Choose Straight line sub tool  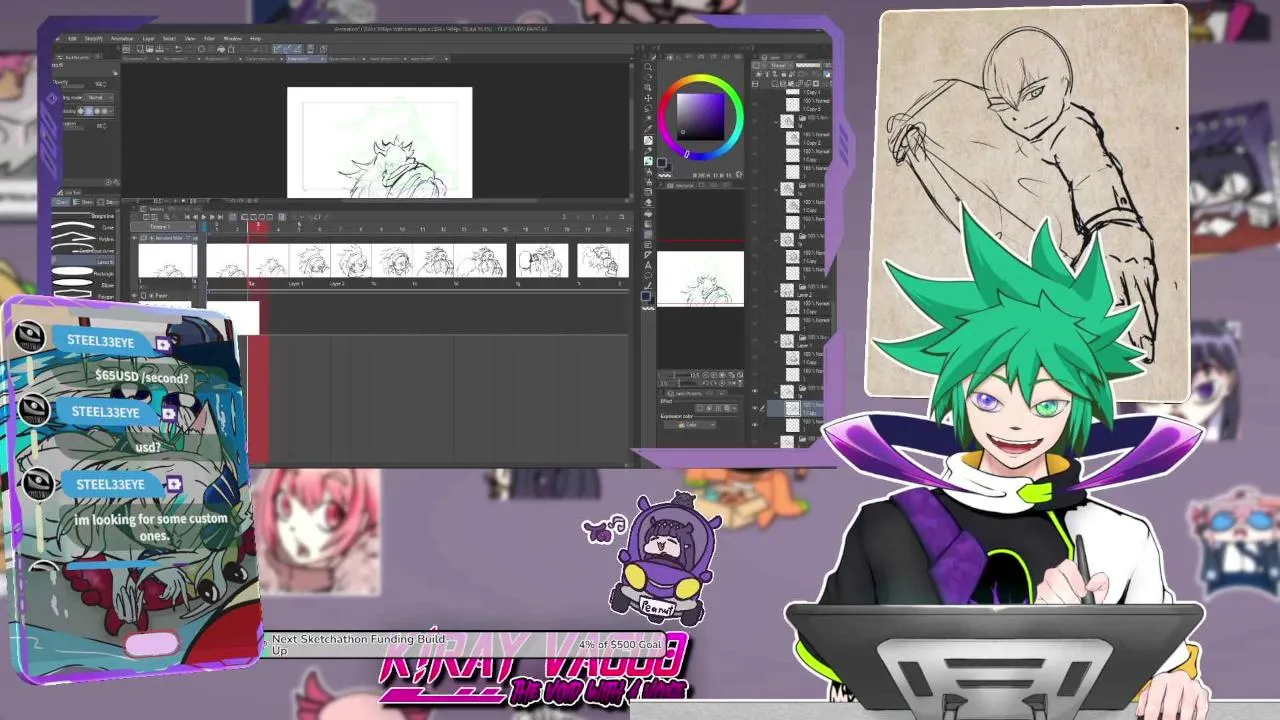click(84, 216)
